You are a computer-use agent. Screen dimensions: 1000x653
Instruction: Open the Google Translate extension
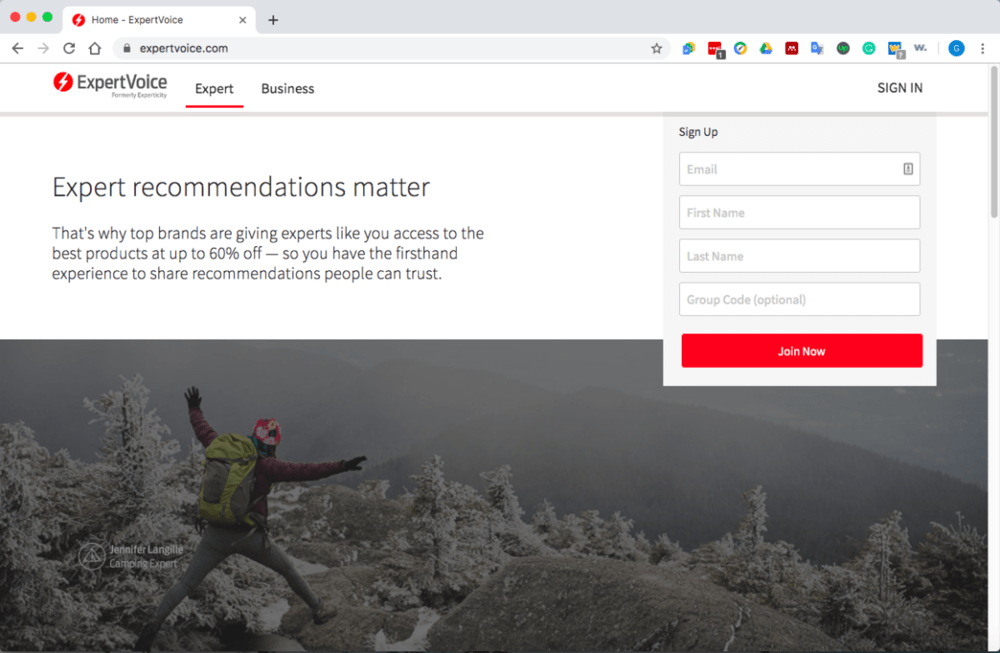pyautogui.click(x=817, y=48)
